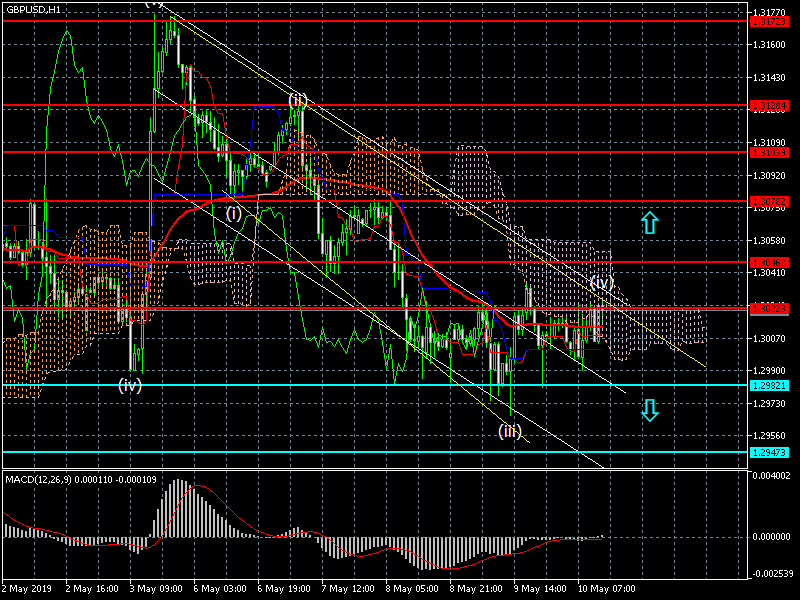This screenshot has width=800, height=600.
Task: Click the 3 May 09:00 time label
Action: point(156,589)
